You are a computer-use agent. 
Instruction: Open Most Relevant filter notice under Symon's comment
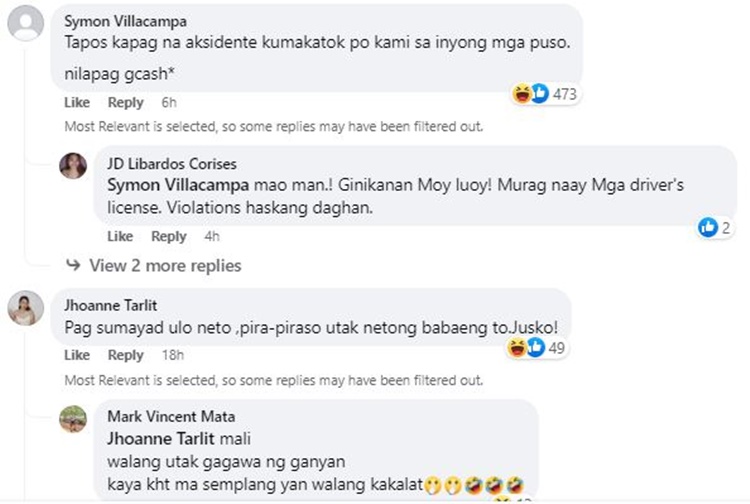click(274, 127)
